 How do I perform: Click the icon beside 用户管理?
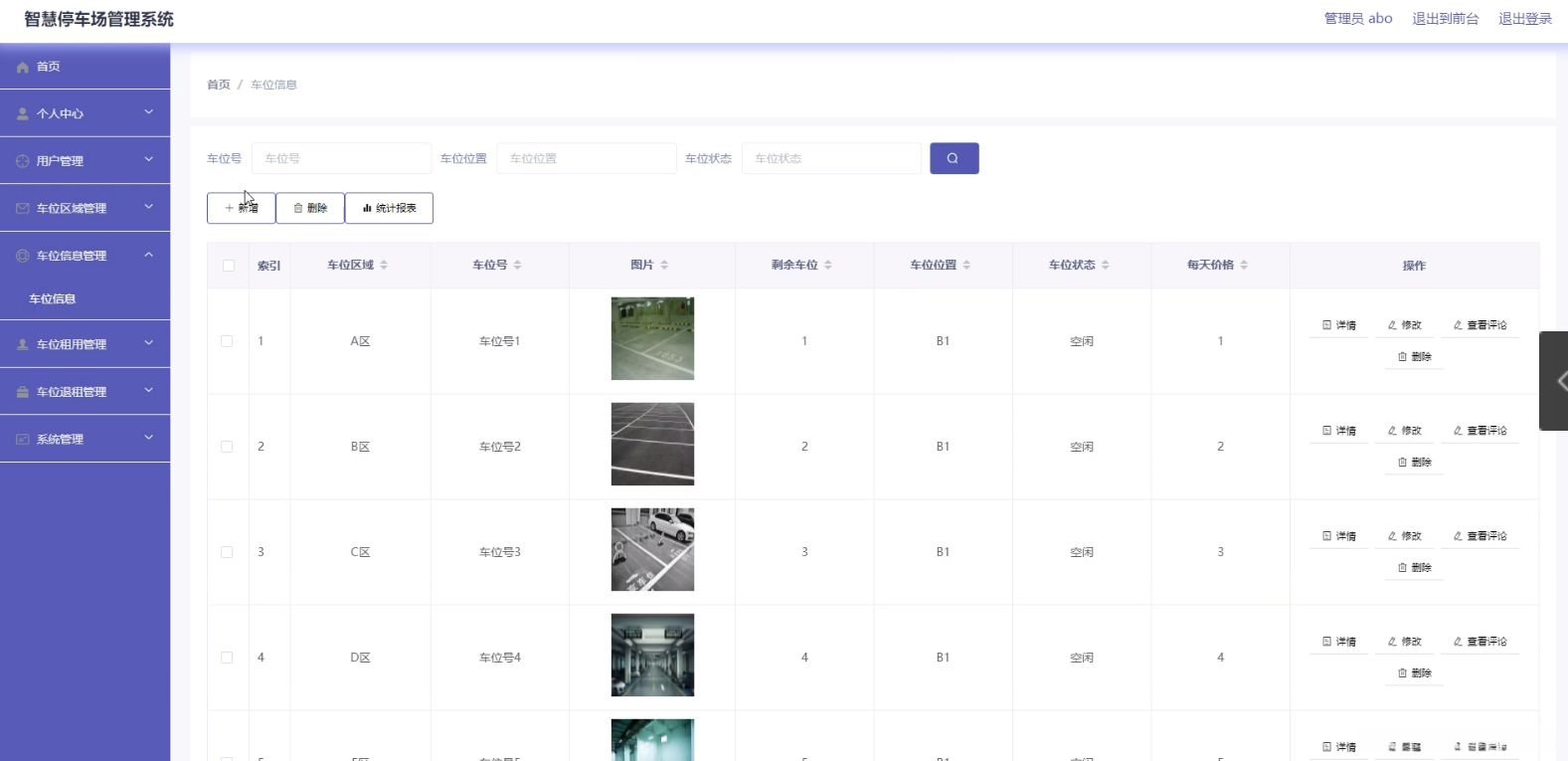23,161
